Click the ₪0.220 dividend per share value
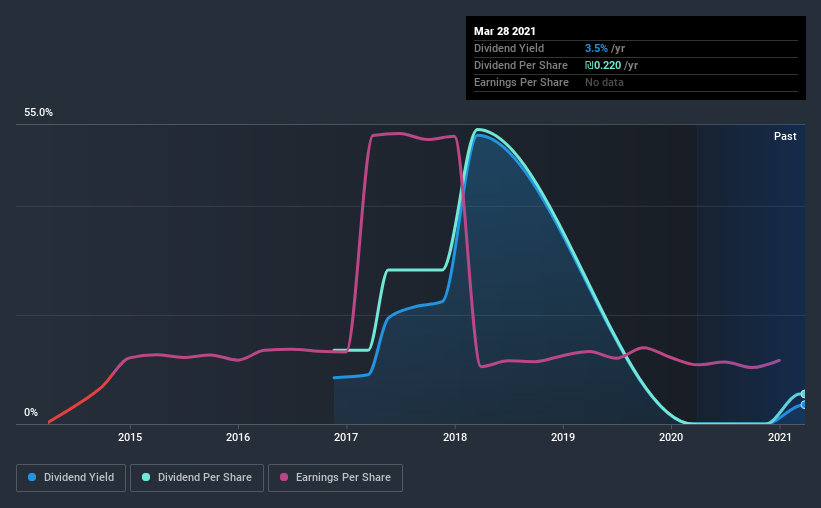 (603, 65)
